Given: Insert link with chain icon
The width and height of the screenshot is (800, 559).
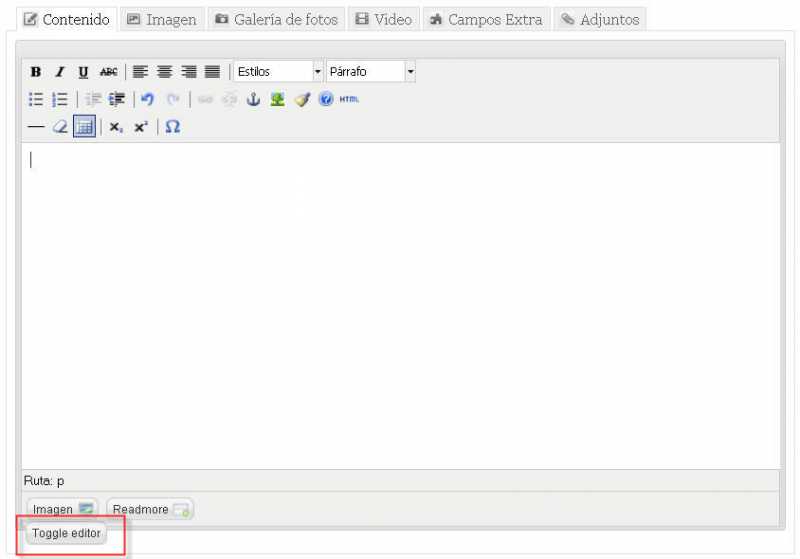Looking at the screenshot, I should tap(205, 99).
